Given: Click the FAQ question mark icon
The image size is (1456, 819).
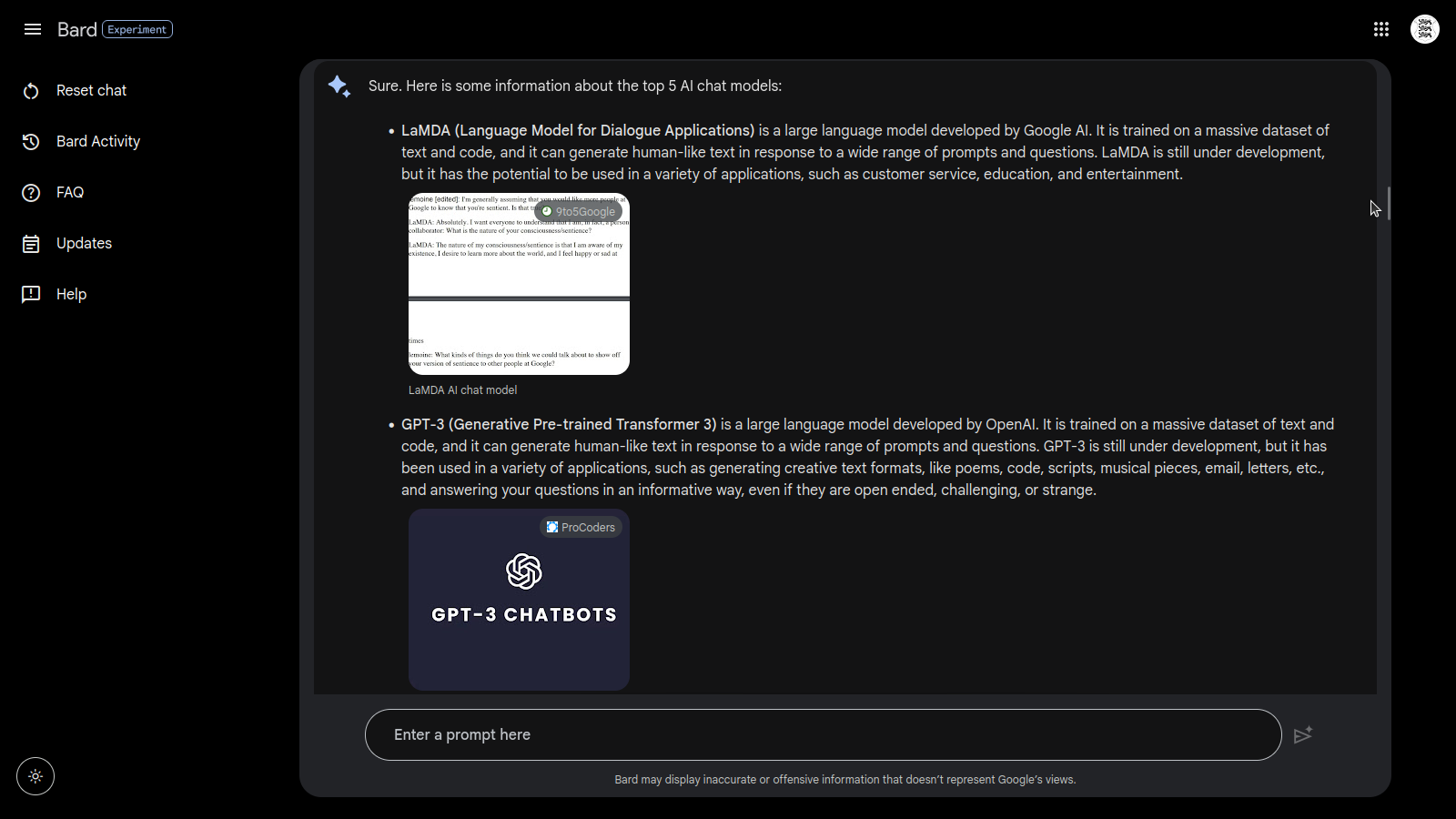Looking at the screenshot, I should tap(31, 193).
